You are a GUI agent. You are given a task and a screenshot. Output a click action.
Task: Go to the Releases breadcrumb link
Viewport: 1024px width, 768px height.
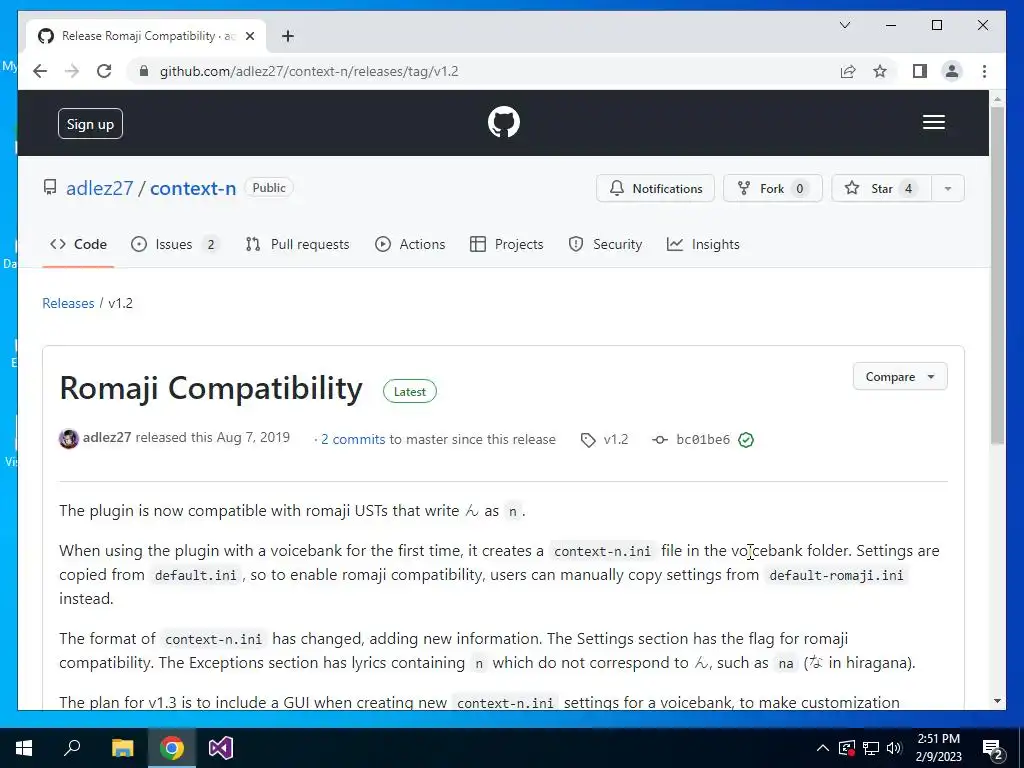click(68, 303)
